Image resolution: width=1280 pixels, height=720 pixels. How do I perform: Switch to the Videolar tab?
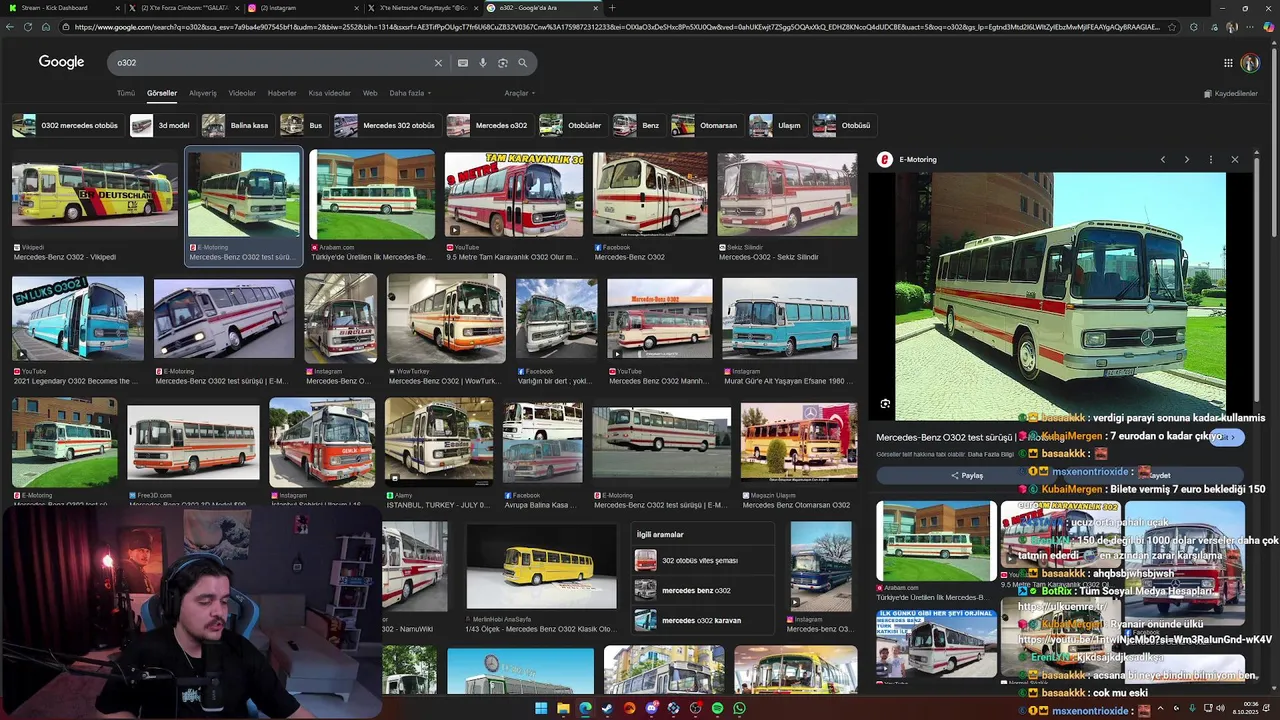[x=242, y=93]
